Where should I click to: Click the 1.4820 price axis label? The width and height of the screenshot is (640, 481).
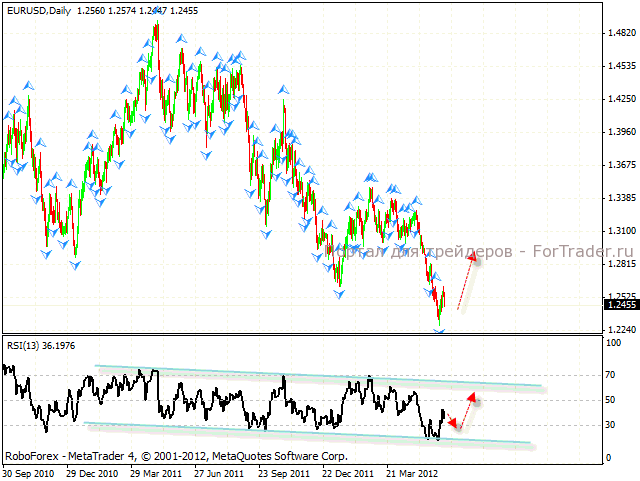622,33
